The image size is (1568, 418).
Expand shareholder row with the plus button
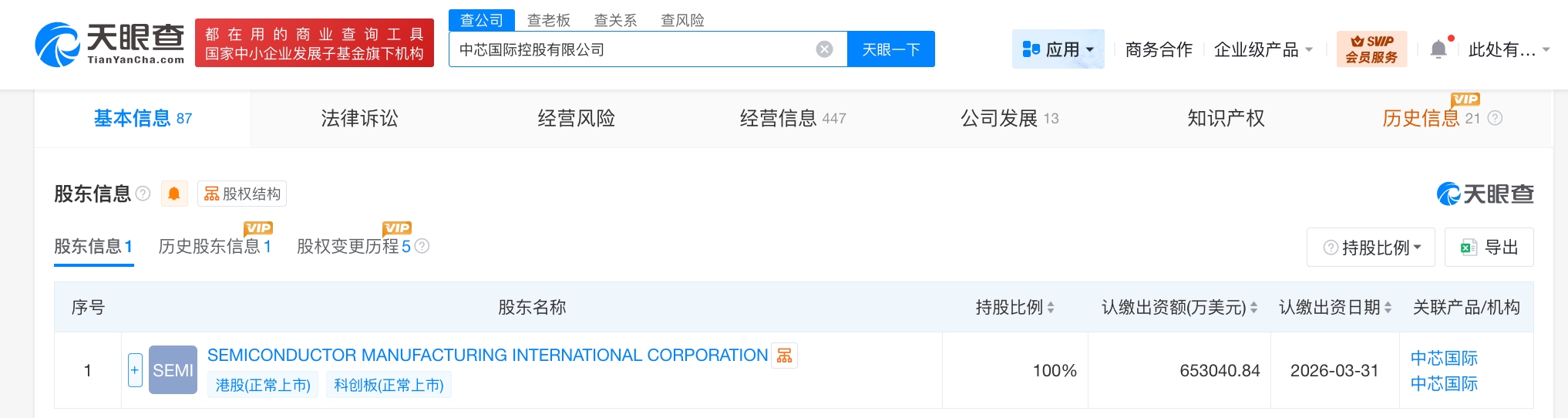click(x=135, y=370)
